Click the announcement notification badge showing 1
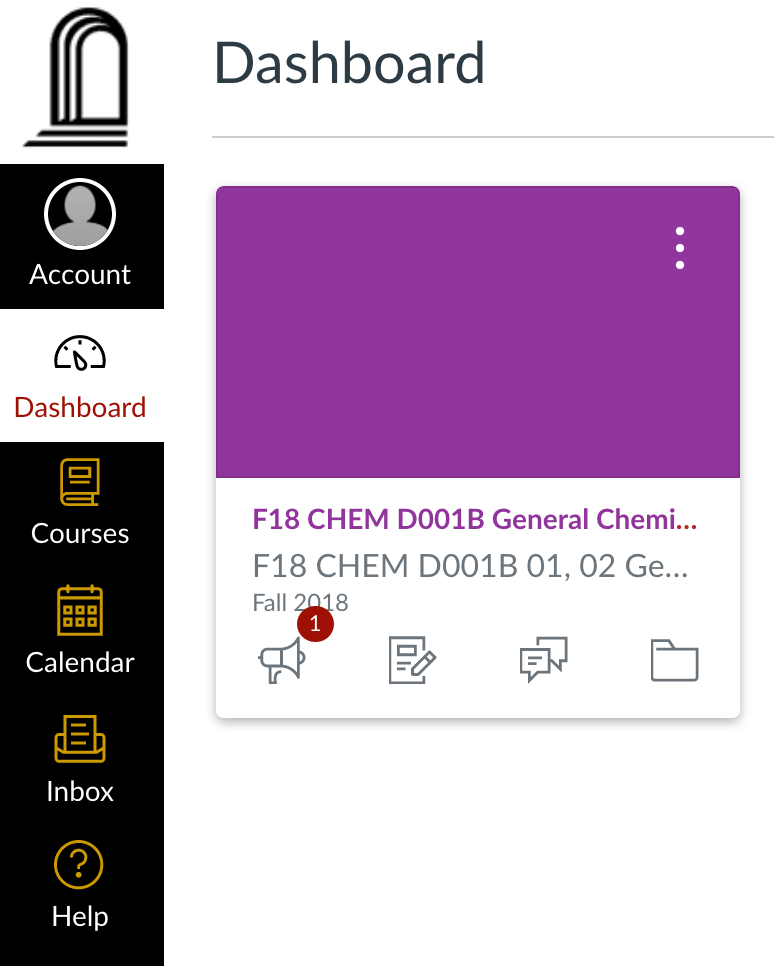This screenshot has width=774, height=966. coord(316,623)
